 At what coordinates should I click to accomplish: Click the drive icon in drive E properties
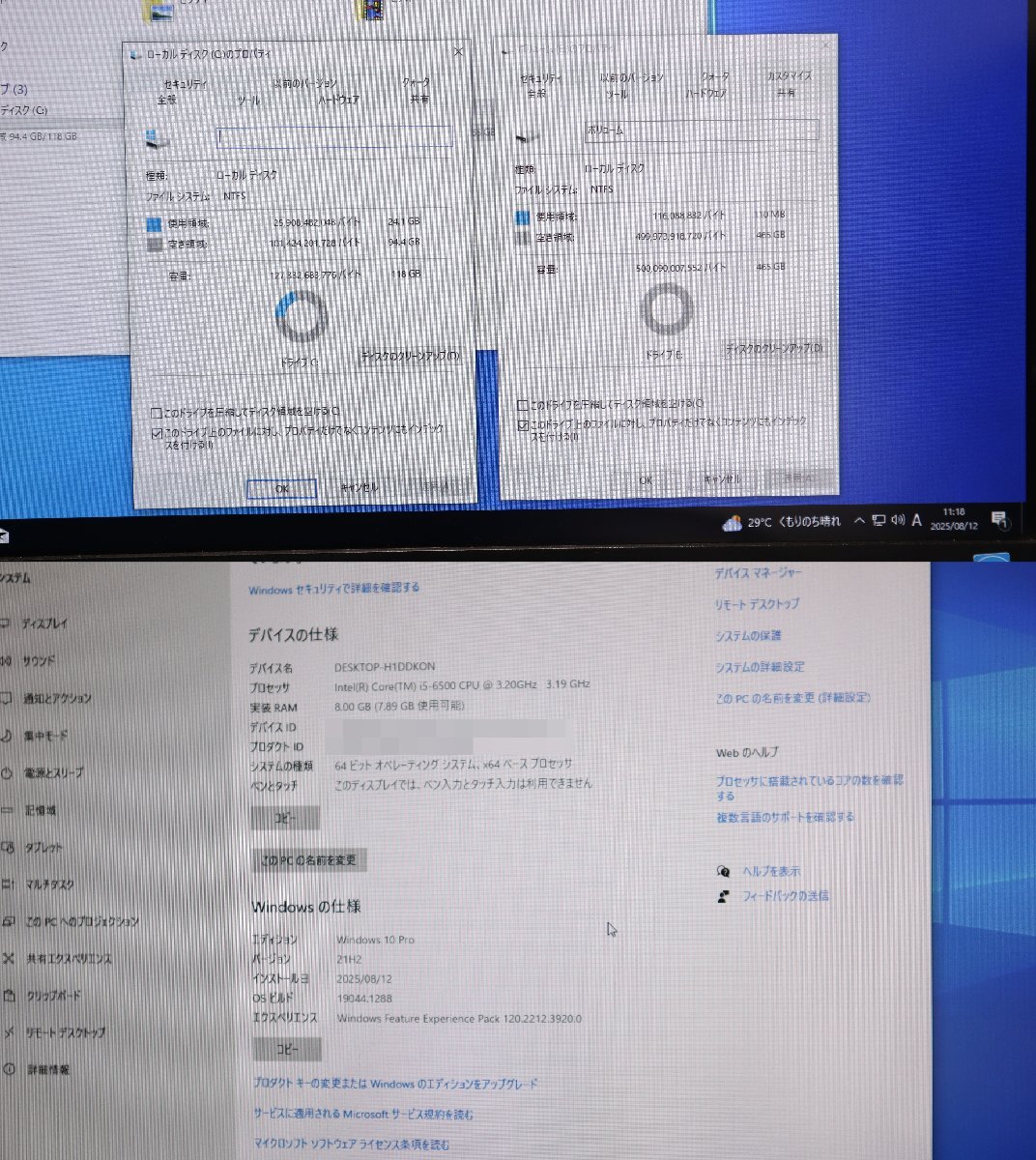click(526, 136)
